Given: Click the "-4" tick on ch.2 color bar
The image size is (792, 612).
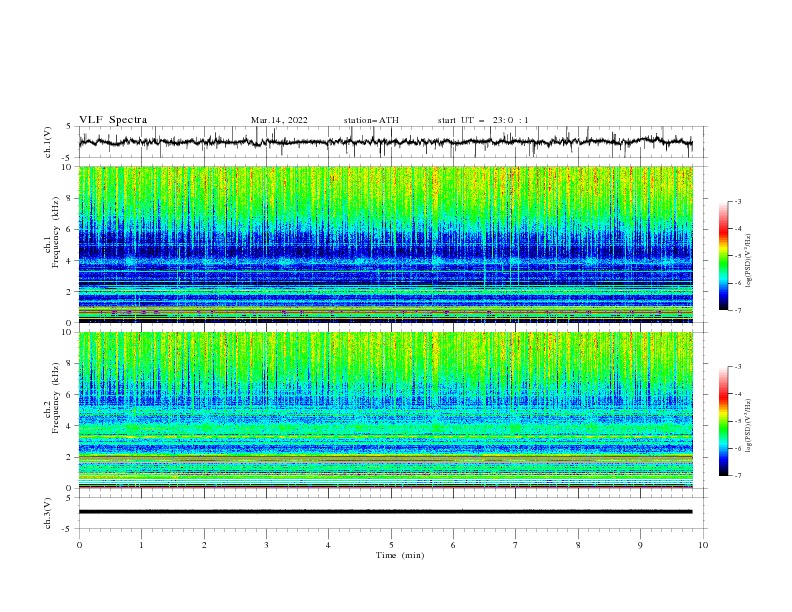Looking at the screenshot, I should pos(737,394).
